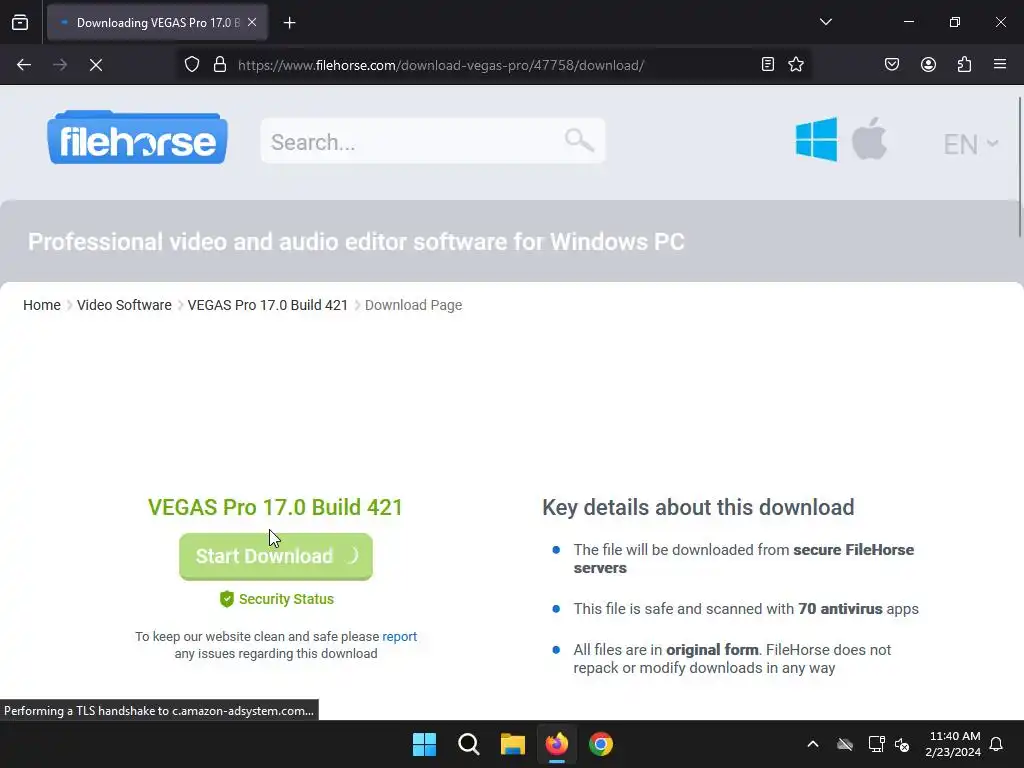Toggle reader view icon
Screen dimensions: 1024x768
768,64
